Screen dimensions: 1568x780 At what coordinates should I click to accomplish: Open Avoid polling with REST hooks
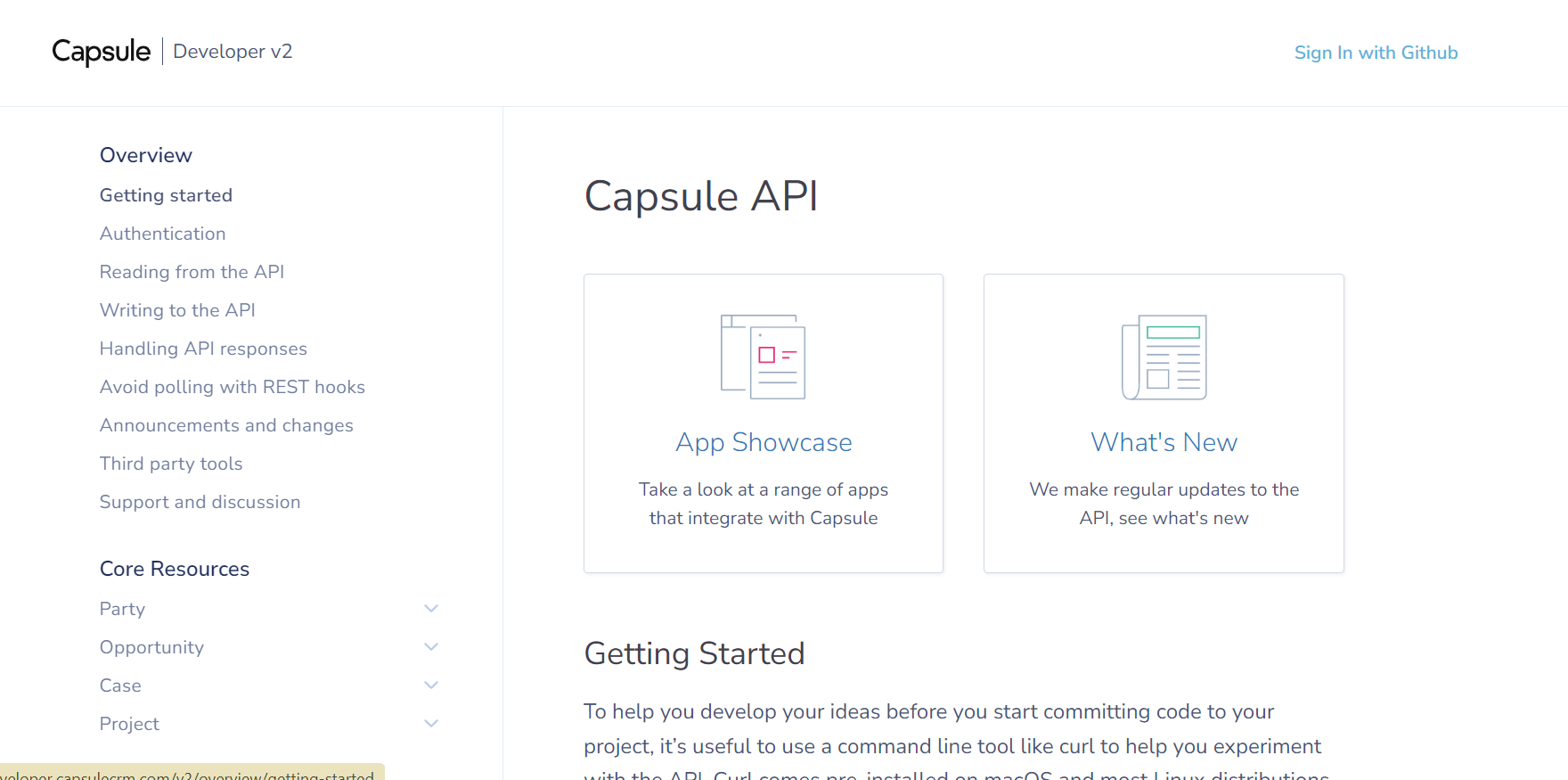(x=232, y=387)
